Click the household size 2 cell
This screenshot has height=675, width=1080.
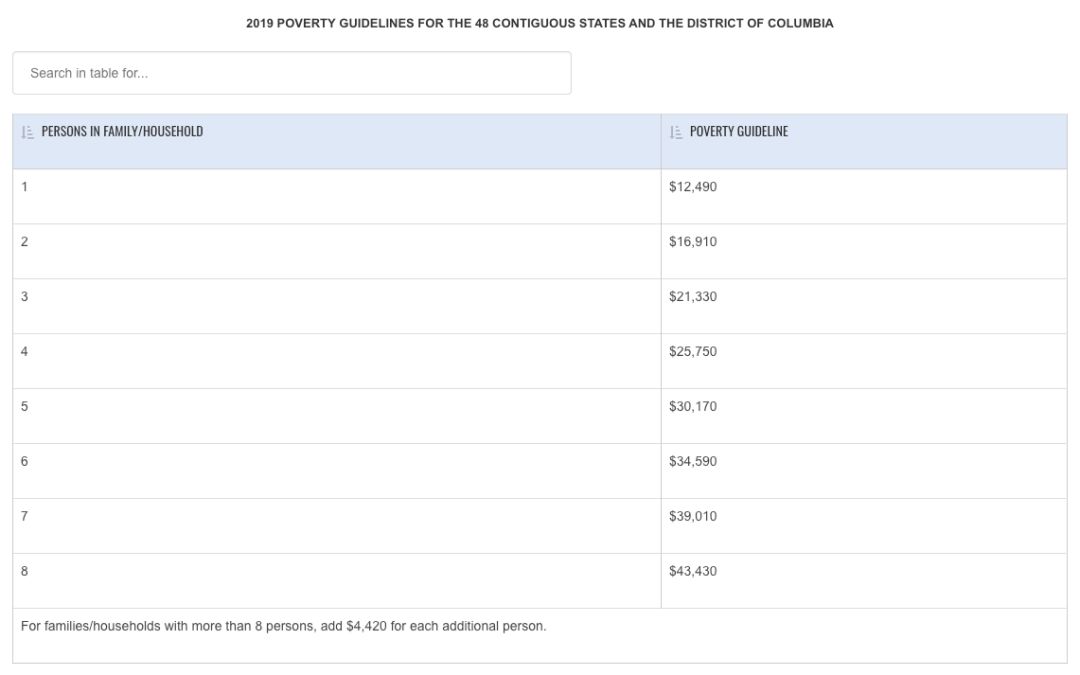pos(25,242)
